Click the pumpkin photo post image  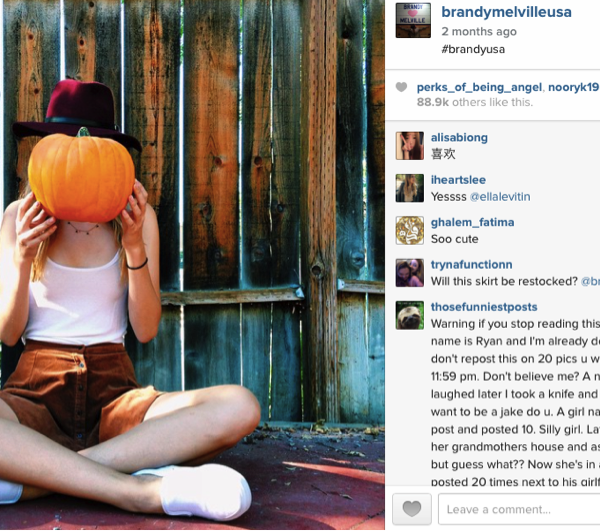192,265
